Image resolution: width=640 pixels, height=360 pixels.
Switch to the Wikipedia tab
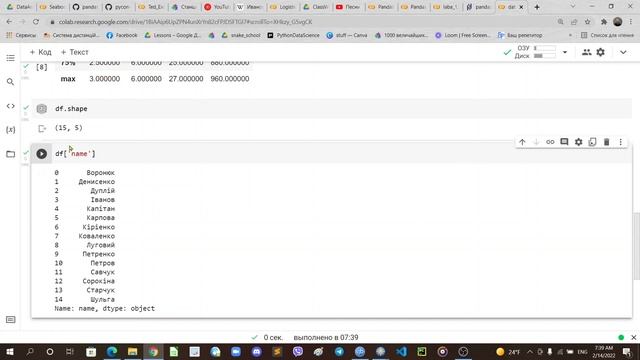tap(250, 7)
